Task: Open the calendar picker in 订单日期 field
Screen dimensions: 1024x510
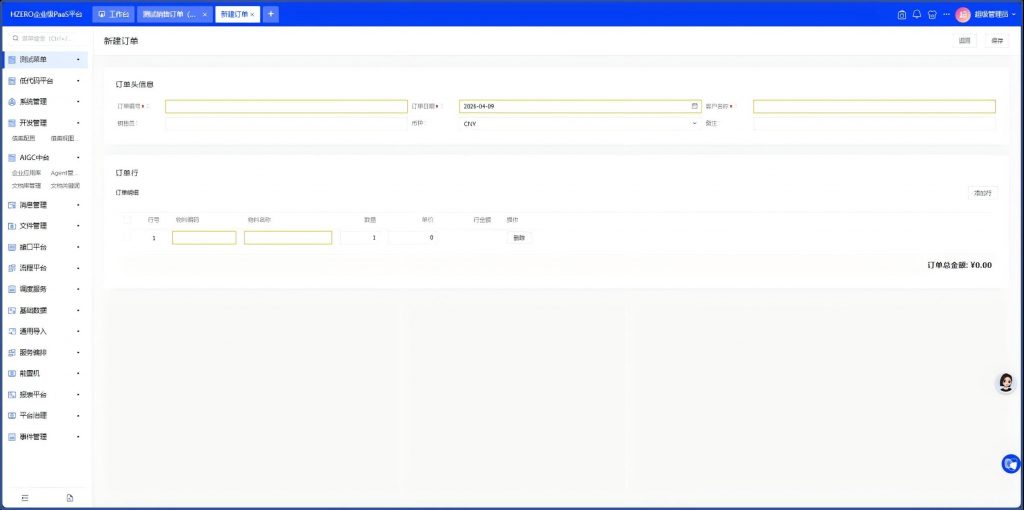Action: pos(694,106)
